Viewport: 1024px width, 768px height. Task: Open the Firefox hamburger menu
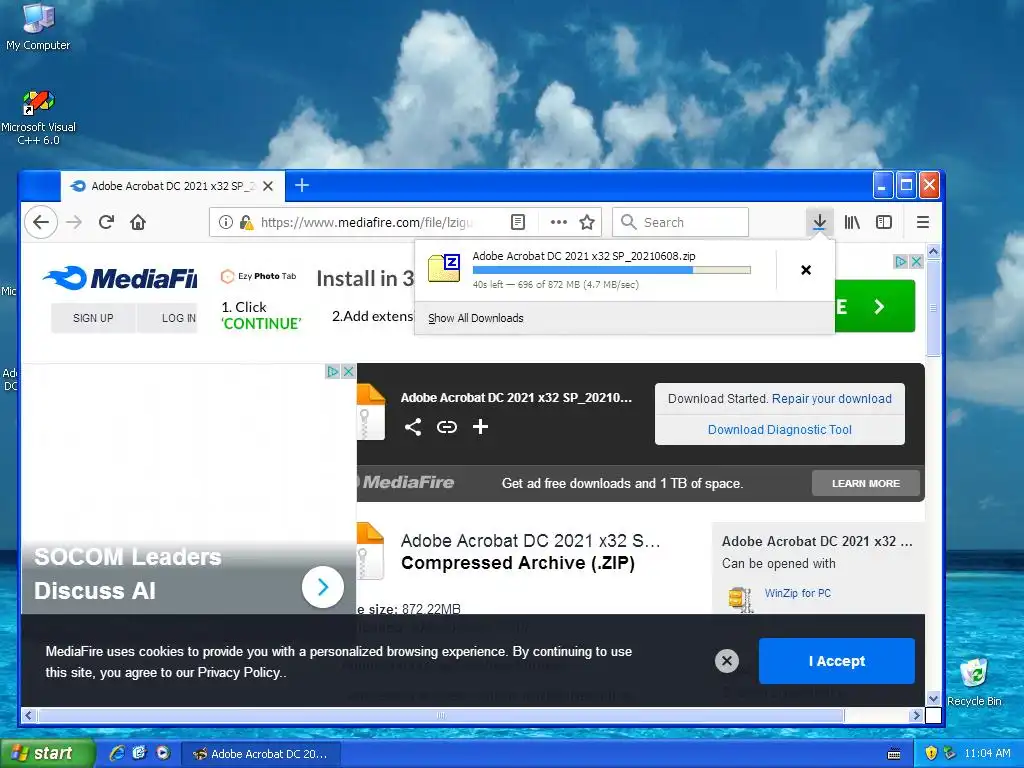pyautogui.click(x=923, y=222)
